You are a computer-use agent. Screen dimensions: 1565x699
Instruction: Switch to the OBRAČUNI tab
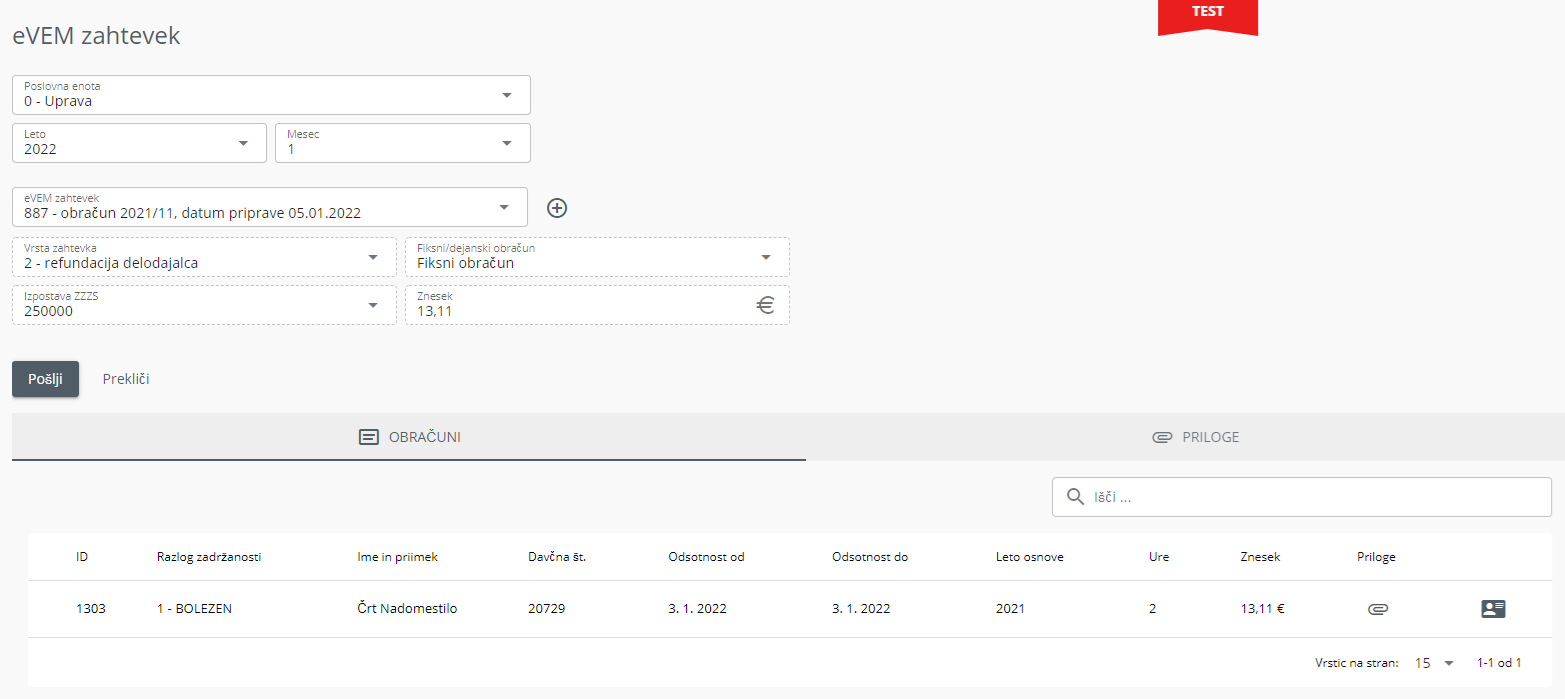[x=409, y=437]
